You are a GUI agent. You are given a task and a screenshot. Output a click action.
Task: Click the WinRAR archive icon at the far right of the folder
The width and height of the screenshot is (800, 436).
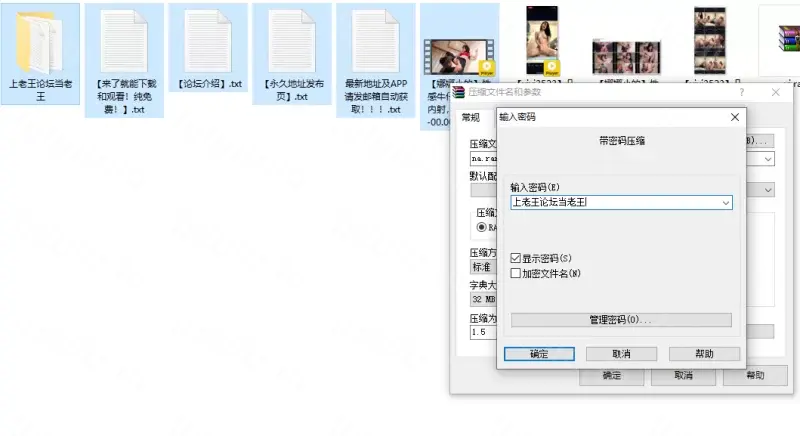[789, 38]
